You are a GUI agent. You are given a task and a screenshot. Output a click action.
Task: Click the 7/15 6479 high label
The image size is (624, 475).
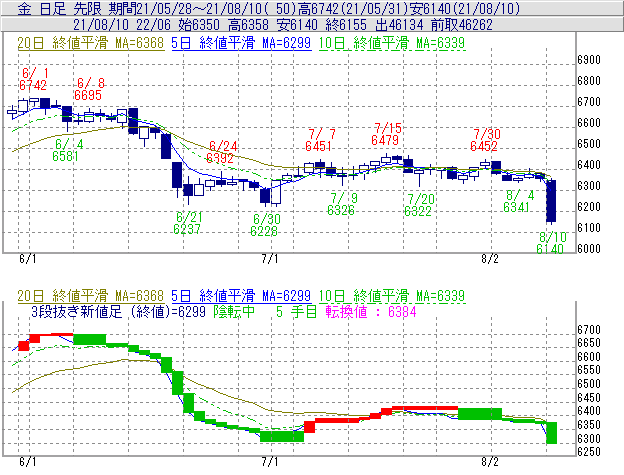pyautogui.click(x=386, y=134)
